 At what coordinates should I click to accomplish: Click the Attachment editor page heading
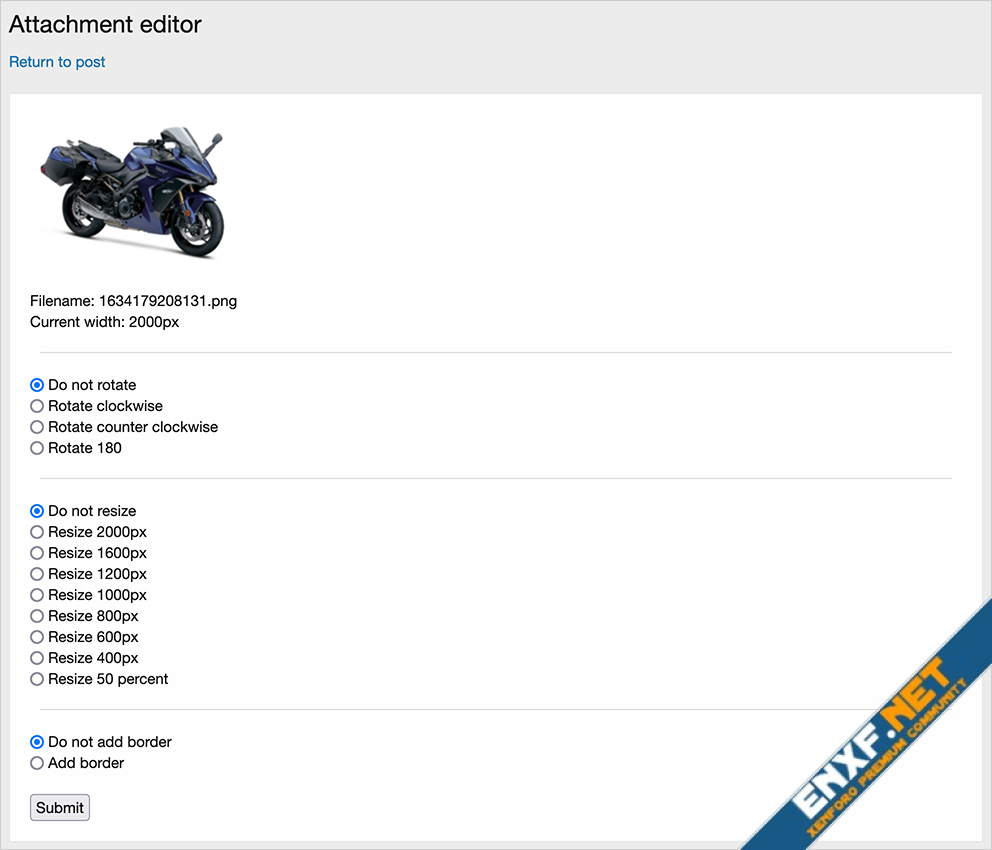pyautogui.click(x=105, y=24)
